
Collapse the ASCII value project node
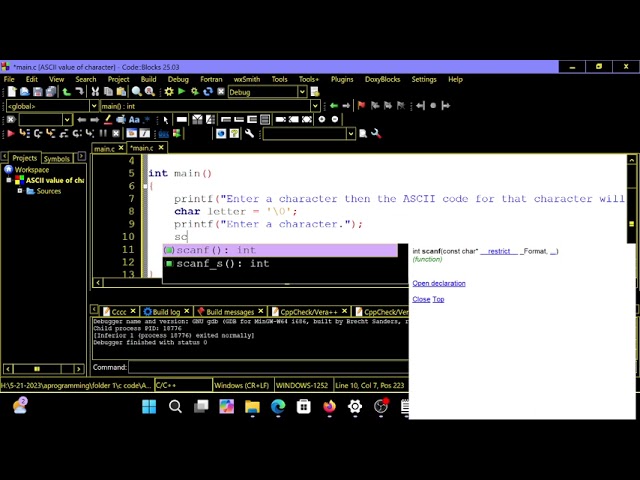click(9, 180)
